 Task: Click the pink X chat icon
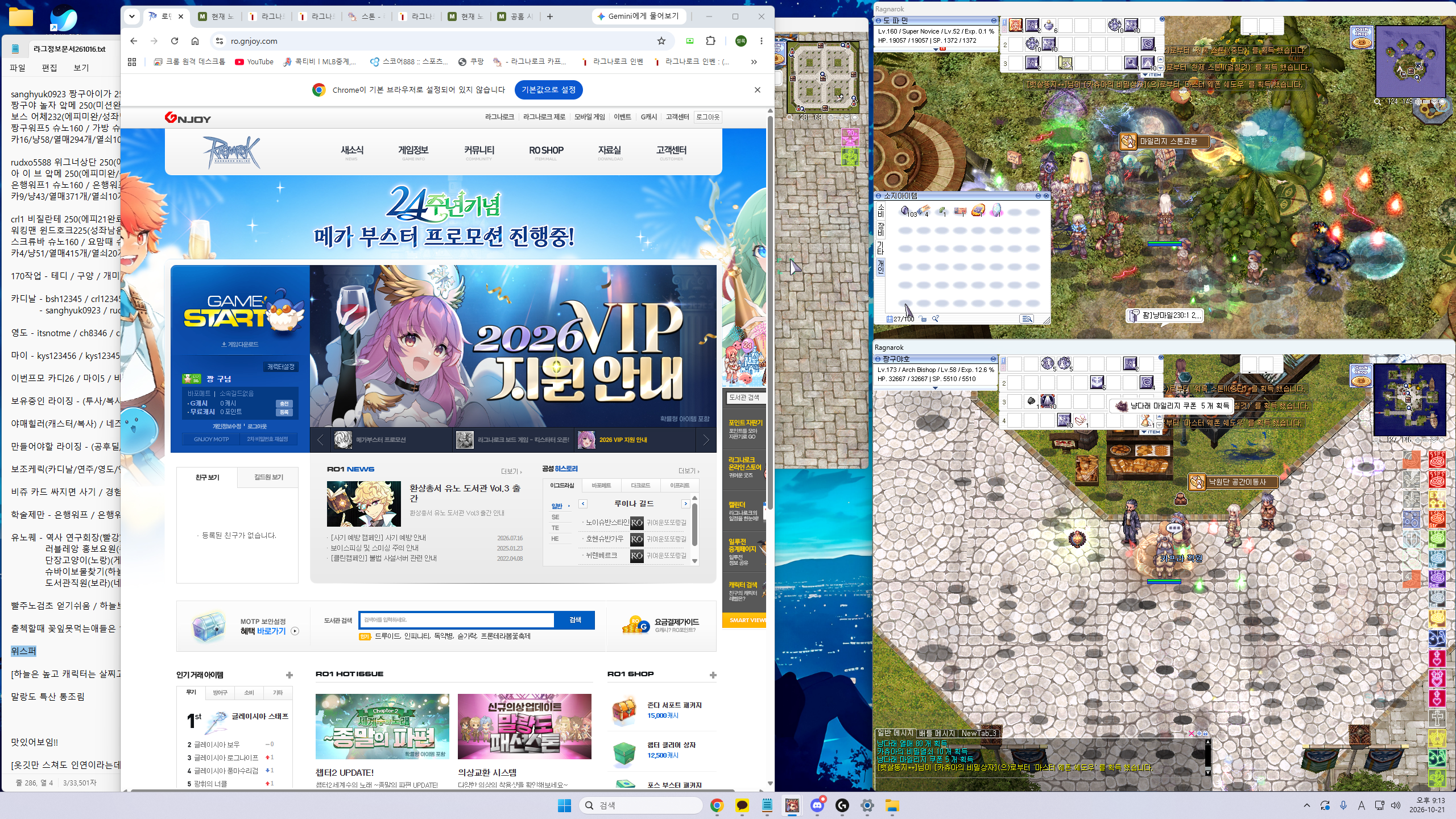[1192, 734]
